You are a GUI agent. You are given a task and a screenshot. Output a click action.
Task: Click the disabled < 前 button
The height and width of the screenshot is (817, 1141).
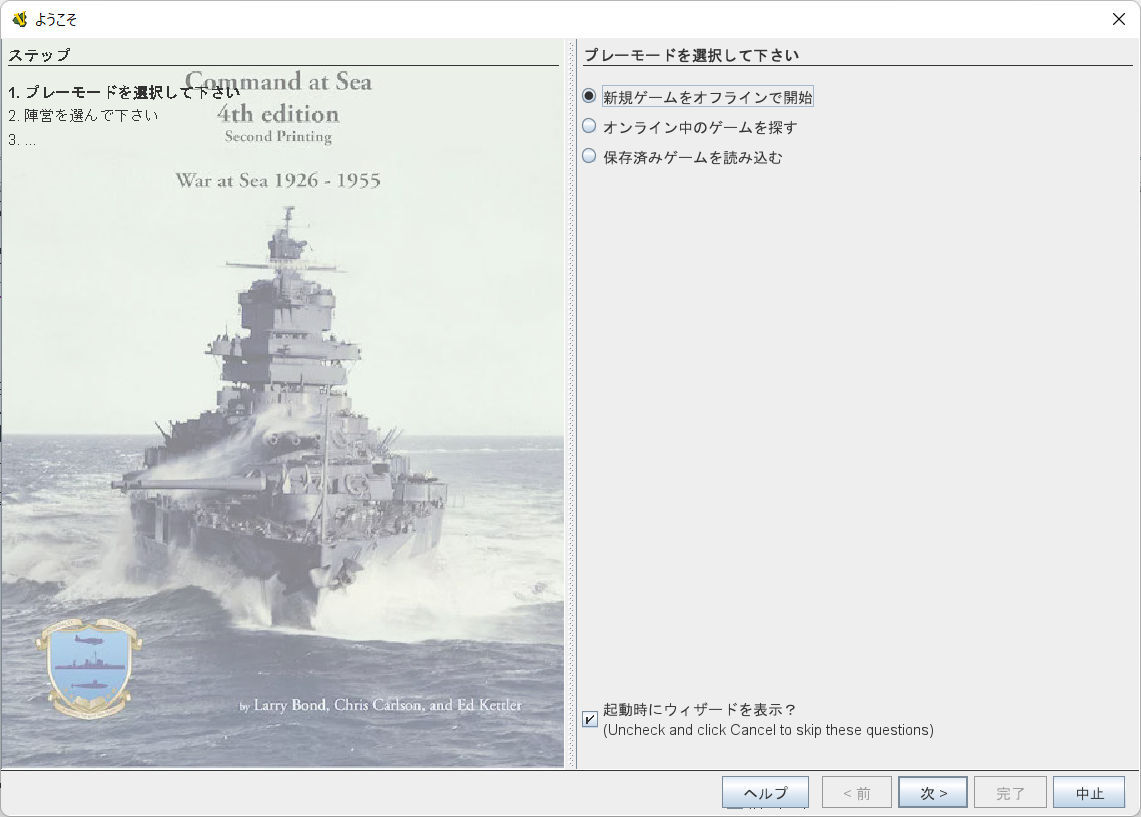coord(856,792)
